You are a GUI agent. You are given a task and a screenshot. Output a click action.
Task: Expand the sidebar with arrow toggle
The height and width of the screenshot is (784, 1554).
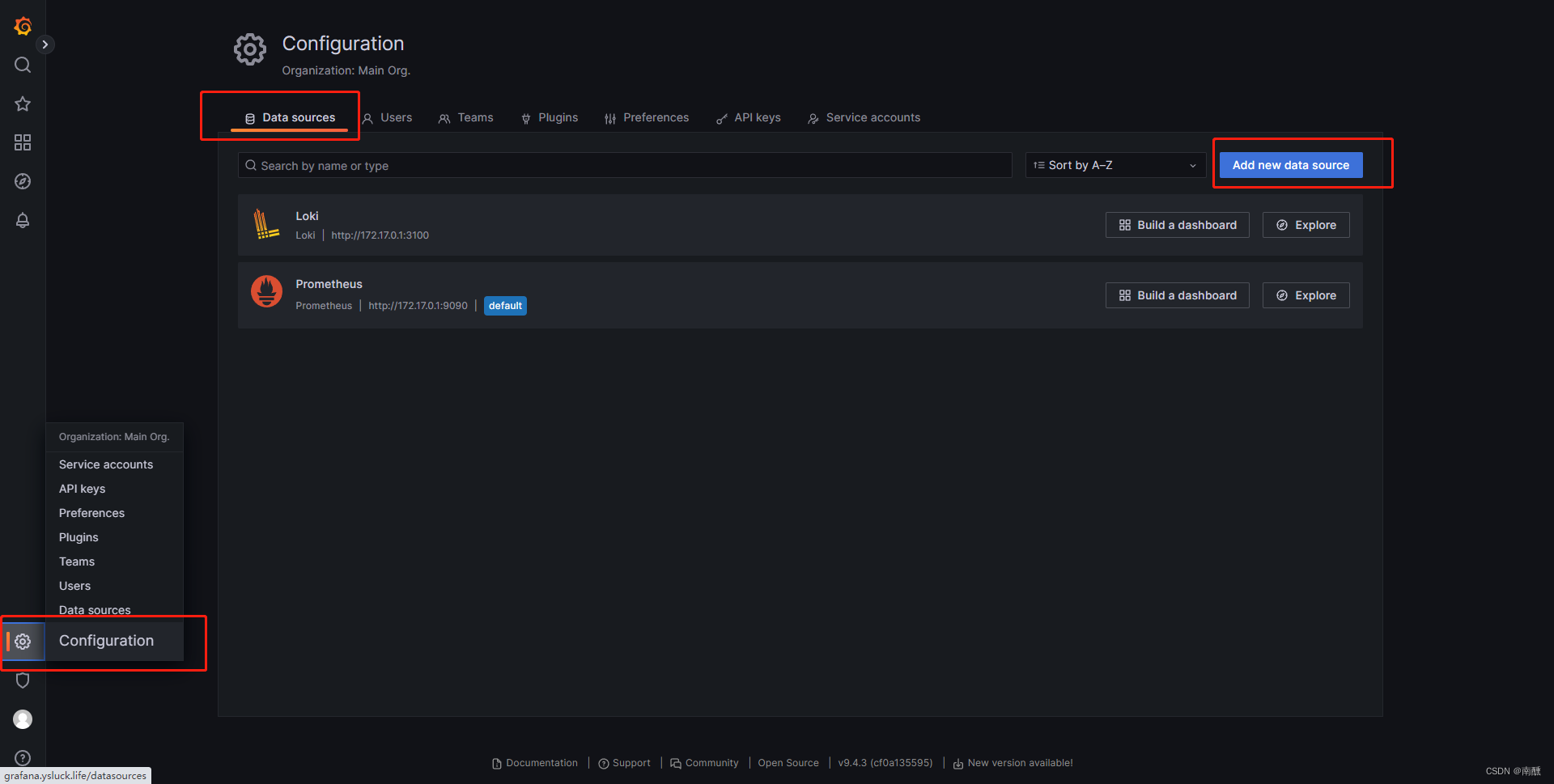point(45,44)
